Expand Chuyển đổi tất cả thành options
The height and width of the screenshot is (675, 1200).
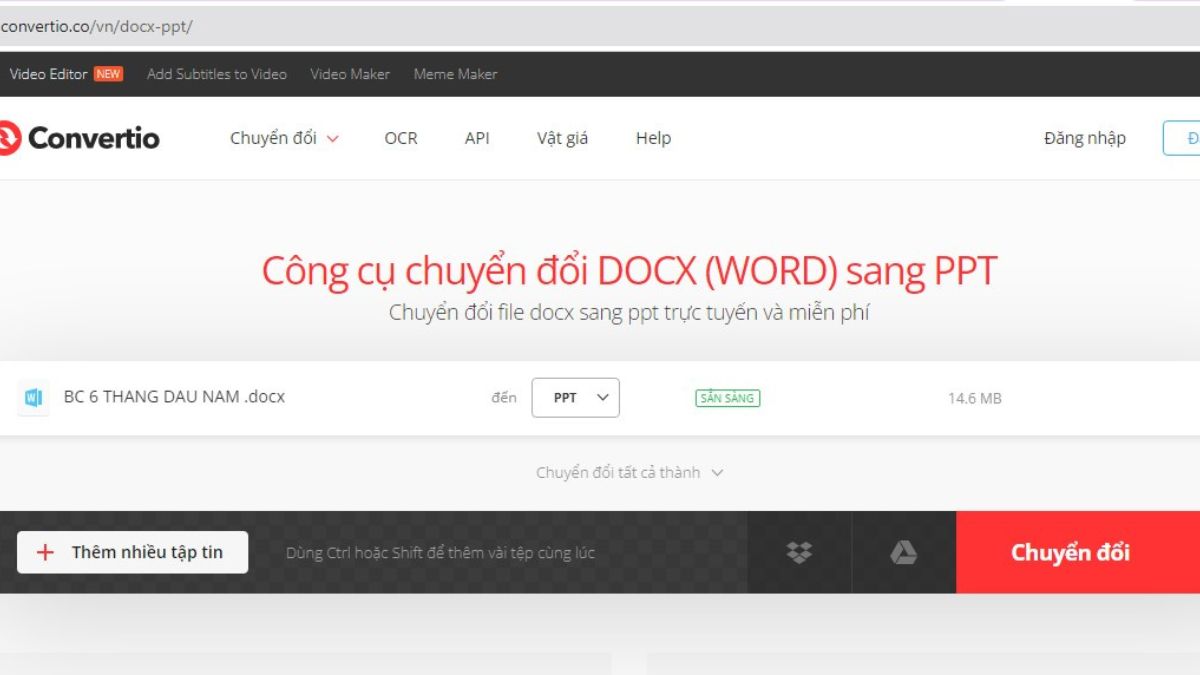pyautogui.click(x=629, y=472)
